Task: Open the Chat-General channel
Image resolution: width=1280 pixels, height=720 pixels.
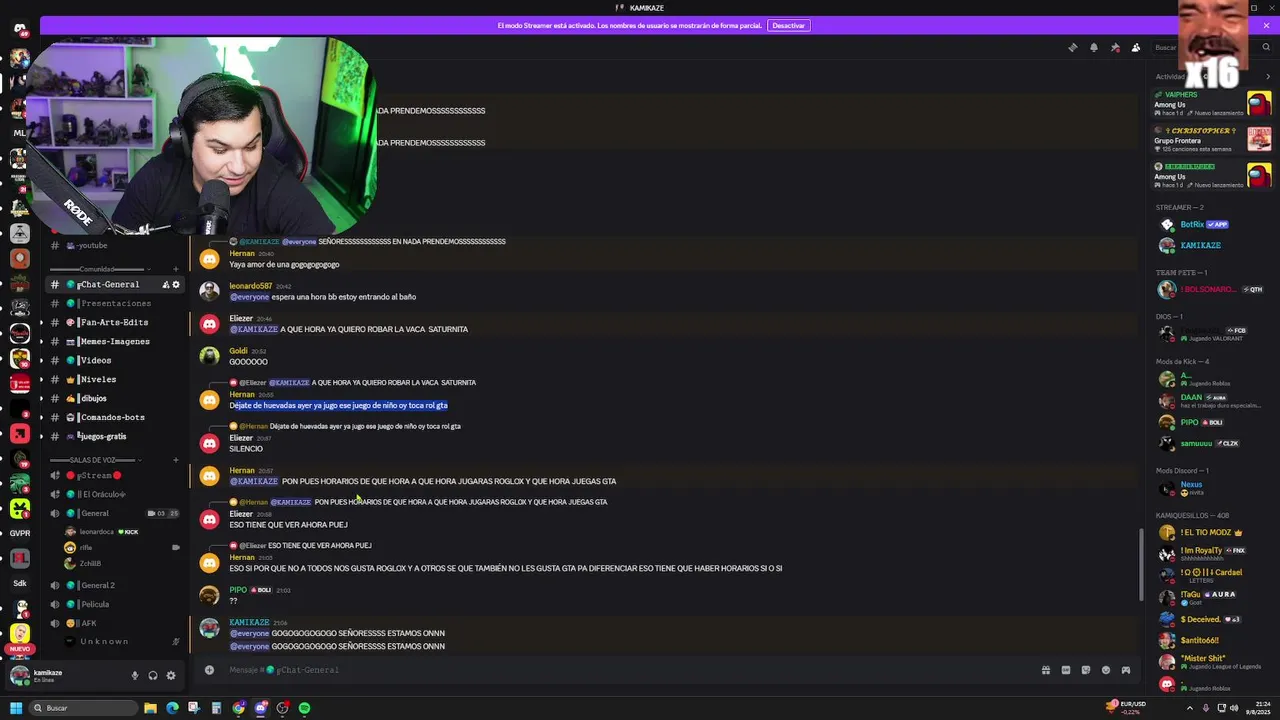Action: click(x=115, y=285)
